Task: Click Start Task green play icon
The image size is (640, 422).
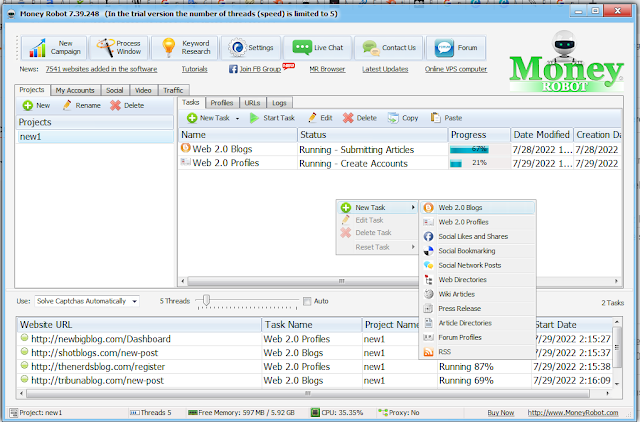Action: point(254,118)
